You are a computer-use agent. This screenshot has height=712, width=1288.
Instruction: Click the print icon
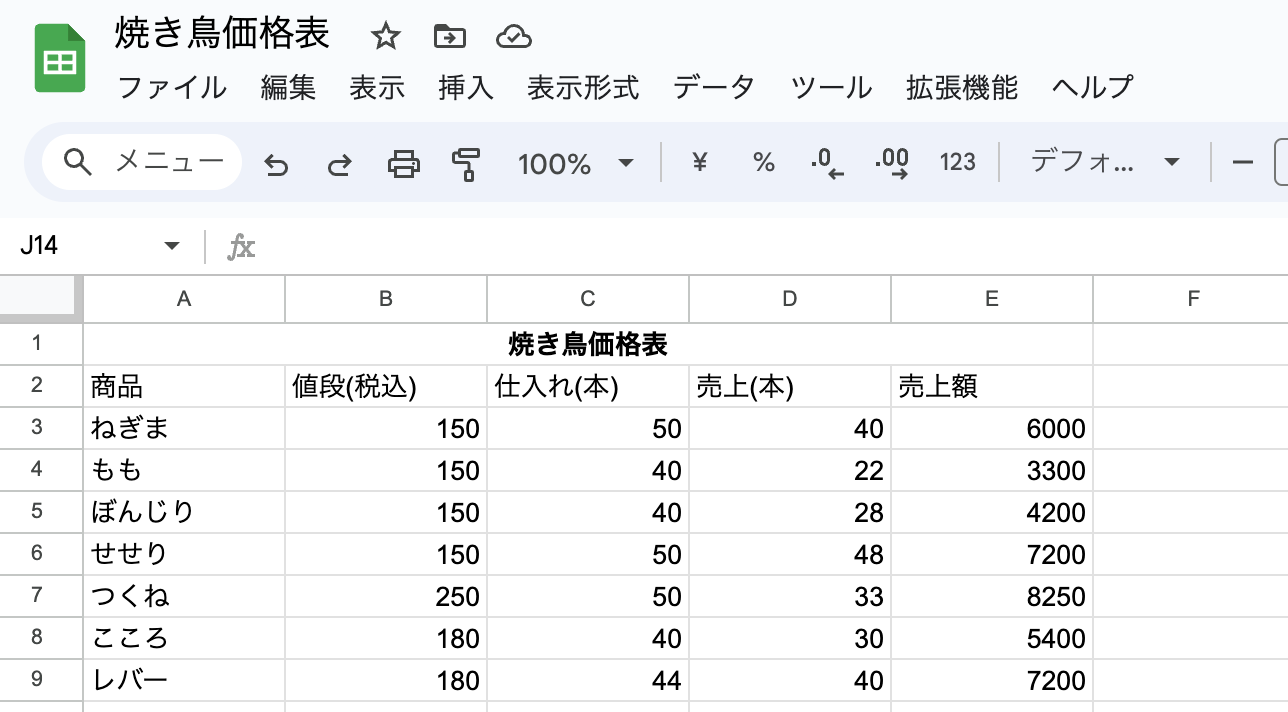pos(403,163)
